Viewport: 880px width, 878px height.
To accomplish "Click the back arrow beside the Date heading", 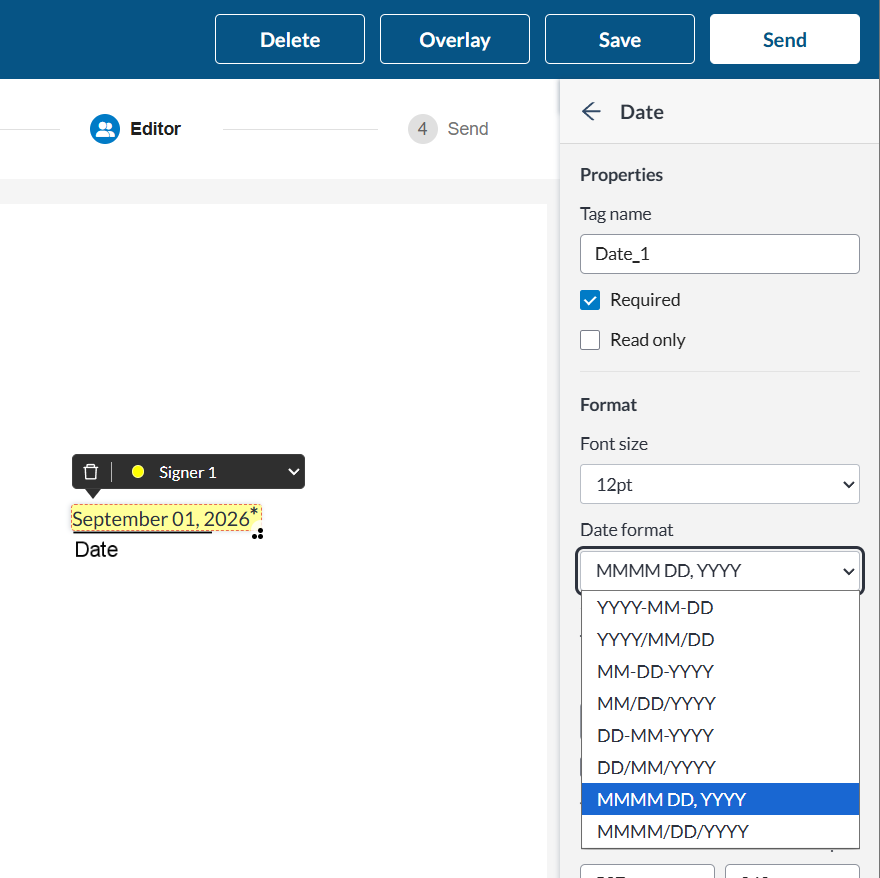I will 591,112.
